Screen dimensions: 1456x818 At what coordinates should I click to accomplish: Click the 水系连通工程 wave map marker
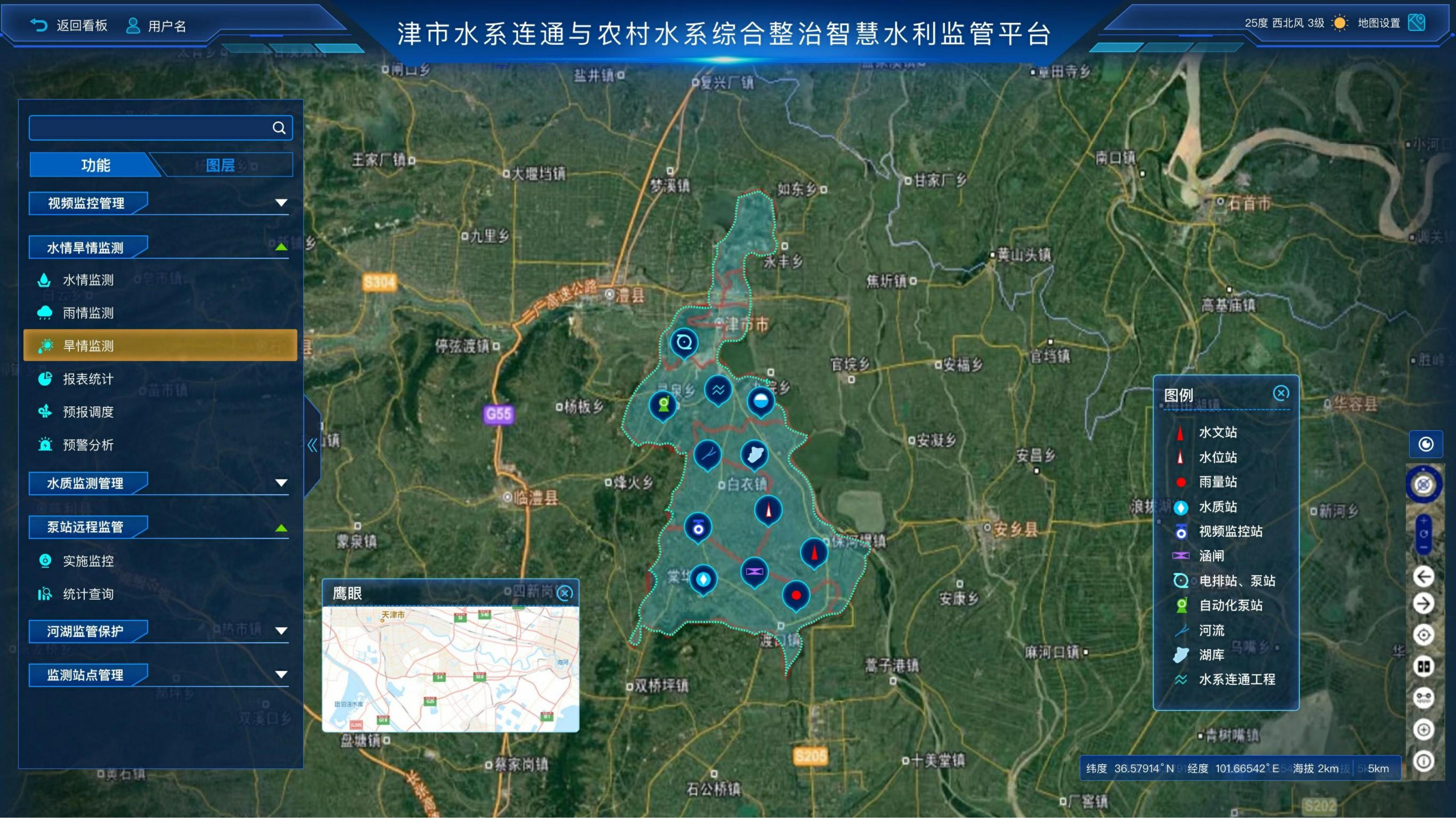tap(719, 391)
